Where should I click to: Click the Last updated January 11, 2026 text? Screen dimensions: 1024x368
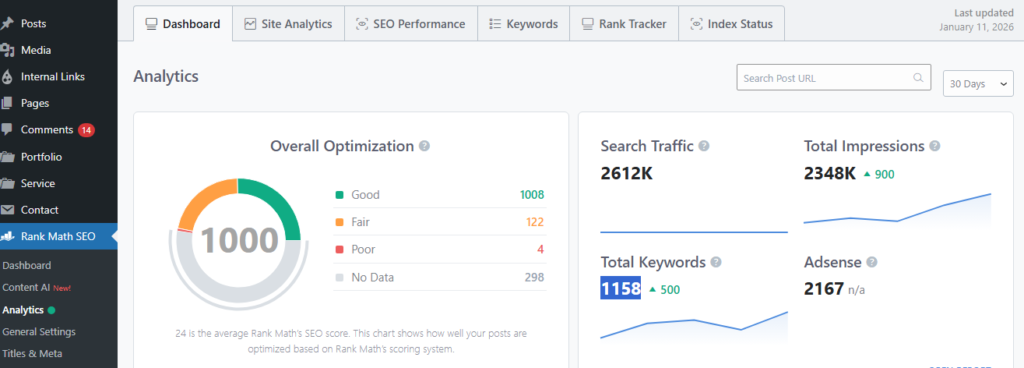(x=977, y=20)
